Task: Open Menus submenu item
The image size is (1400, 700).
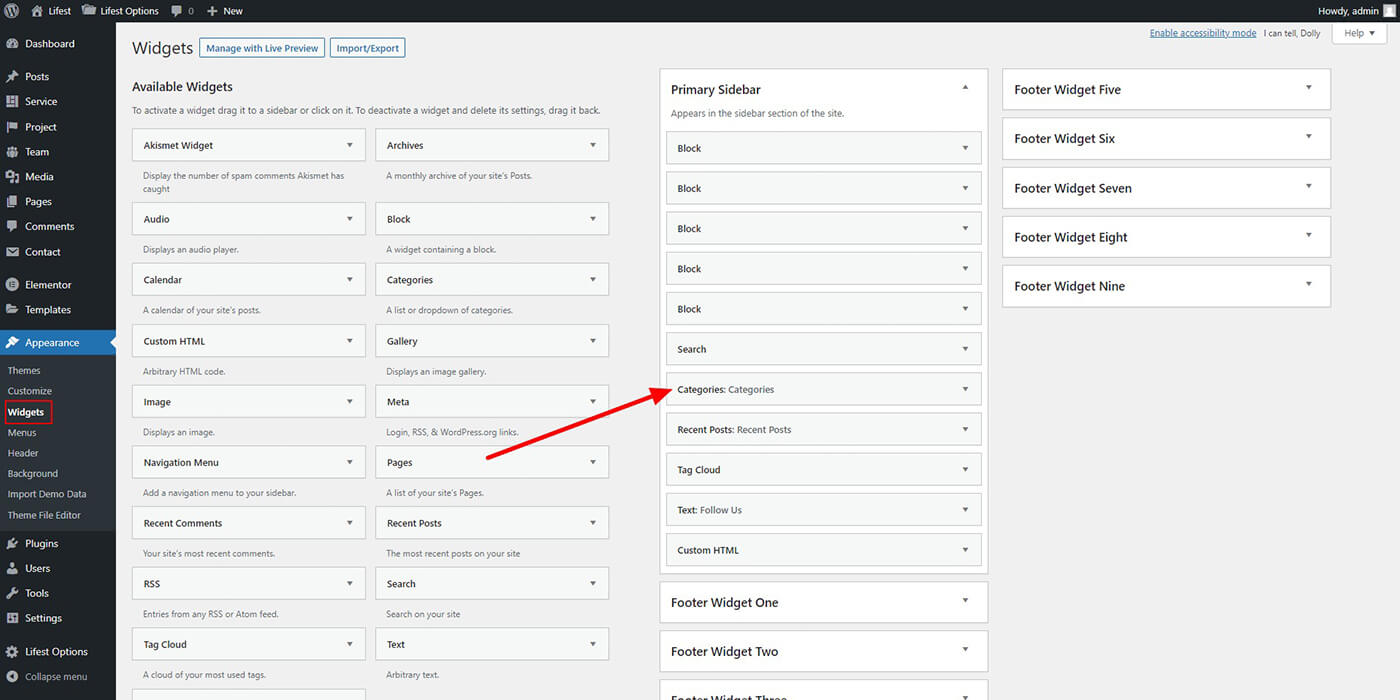Action: point(22,433)
